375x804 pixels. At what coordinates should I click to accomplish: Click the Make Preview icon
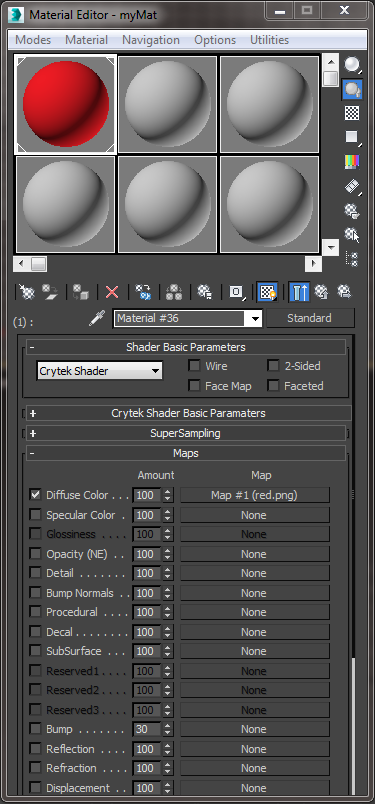[352, 186]
